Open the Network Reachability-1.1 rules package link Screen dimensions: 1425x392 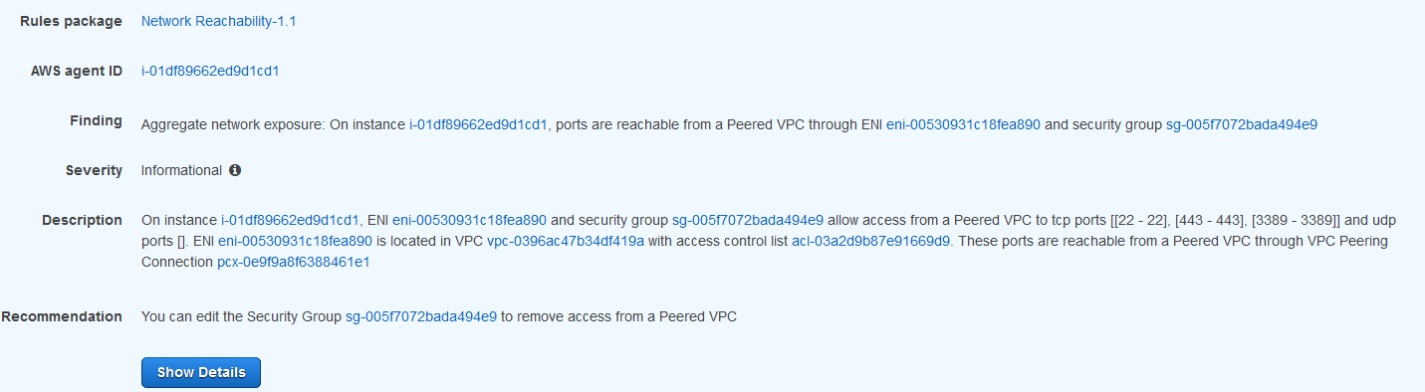tap(219, 21)
